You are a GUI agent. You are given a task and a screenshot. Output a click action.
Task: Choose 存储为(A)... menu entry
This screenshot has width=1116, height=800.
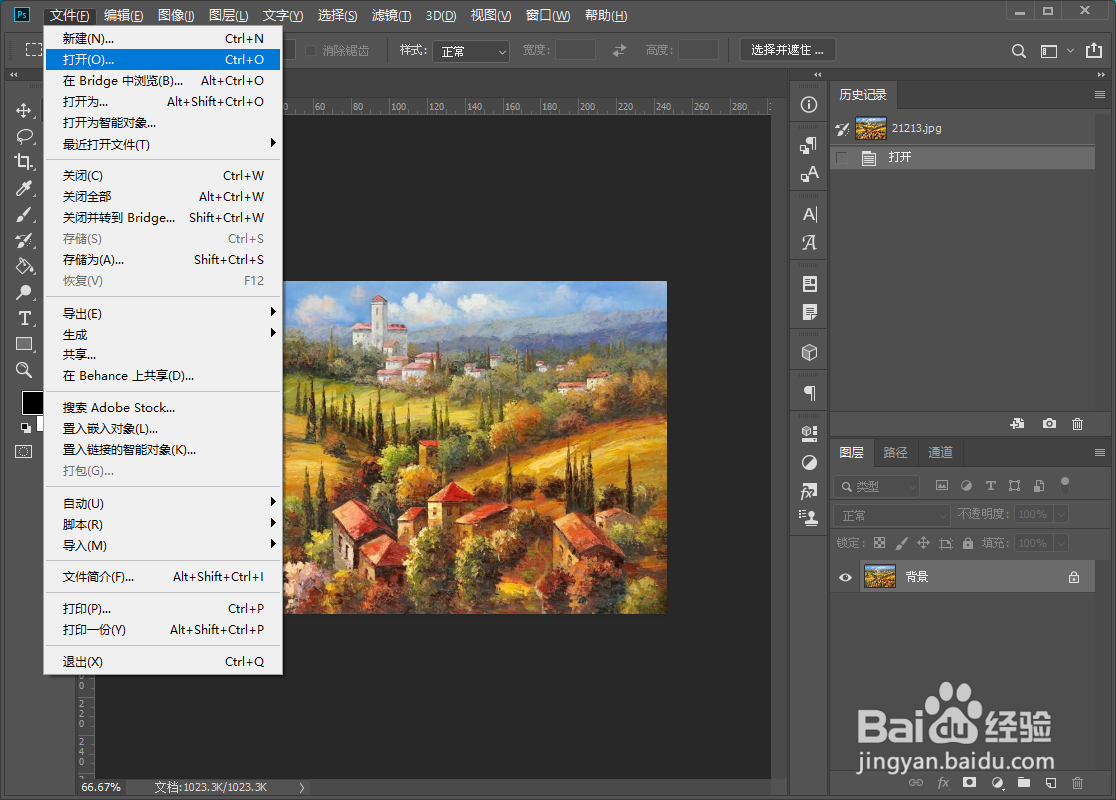[x=163, y=260]
